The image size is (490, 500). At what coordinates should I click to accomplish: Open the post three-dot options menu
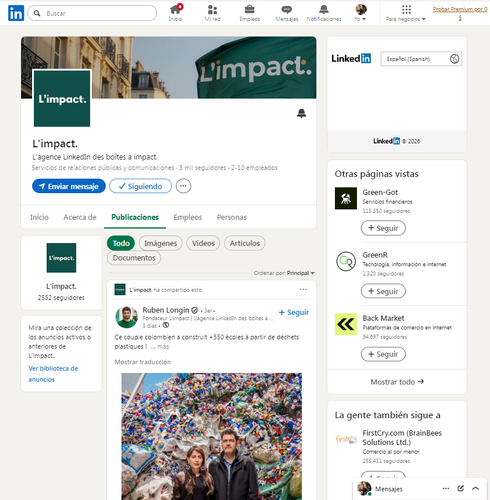click(303, 289)
